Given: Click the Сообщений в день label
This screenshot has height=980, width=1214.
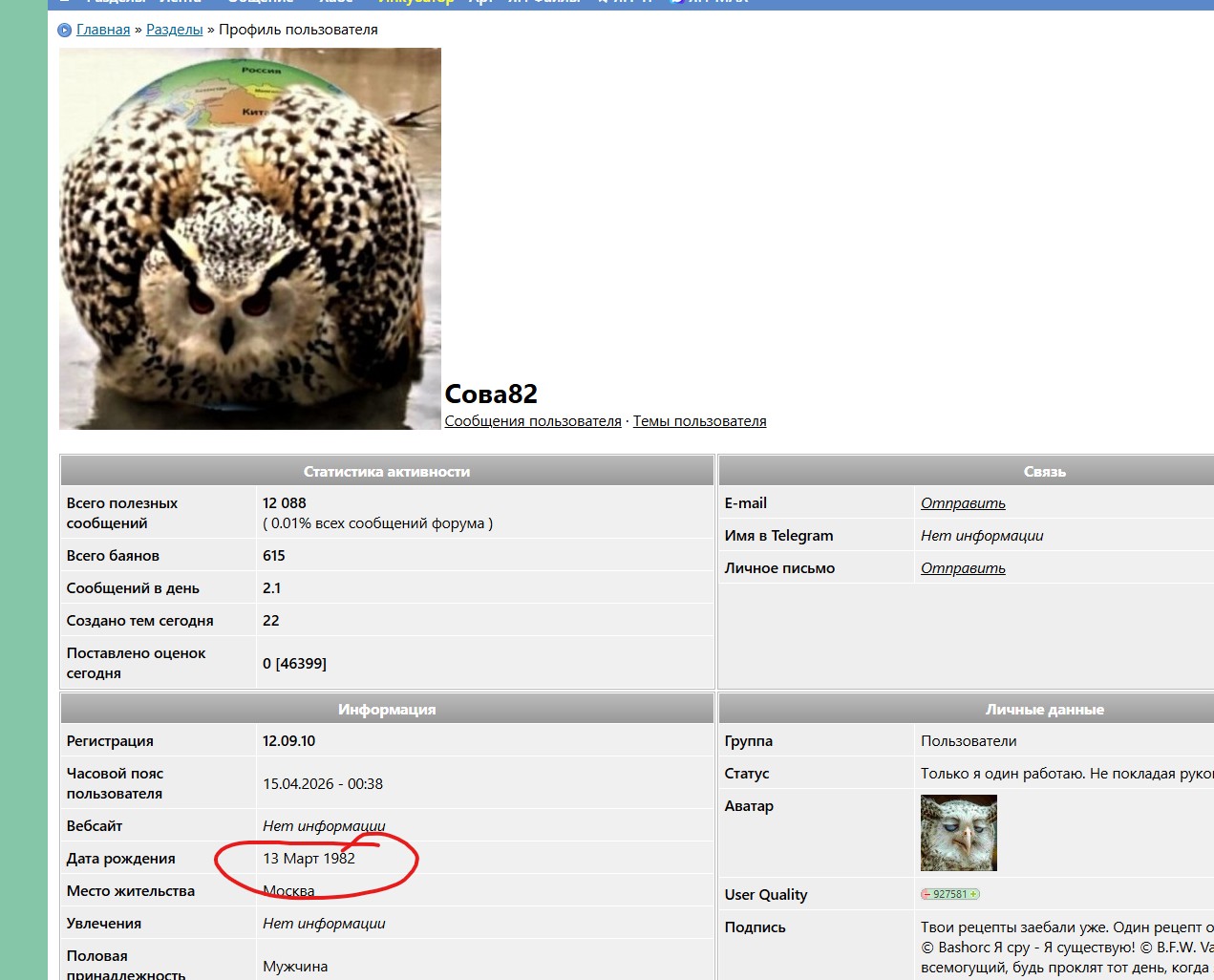Looking at the screenshot, I should tap(133, 588).
